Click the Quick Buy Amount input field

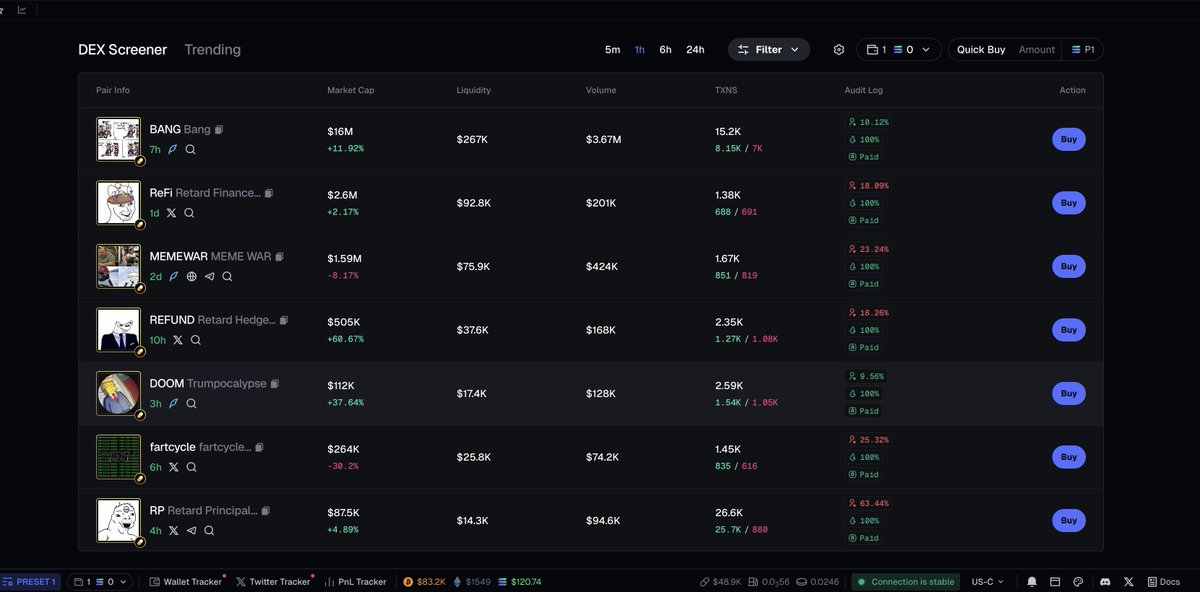[1037, 49]
